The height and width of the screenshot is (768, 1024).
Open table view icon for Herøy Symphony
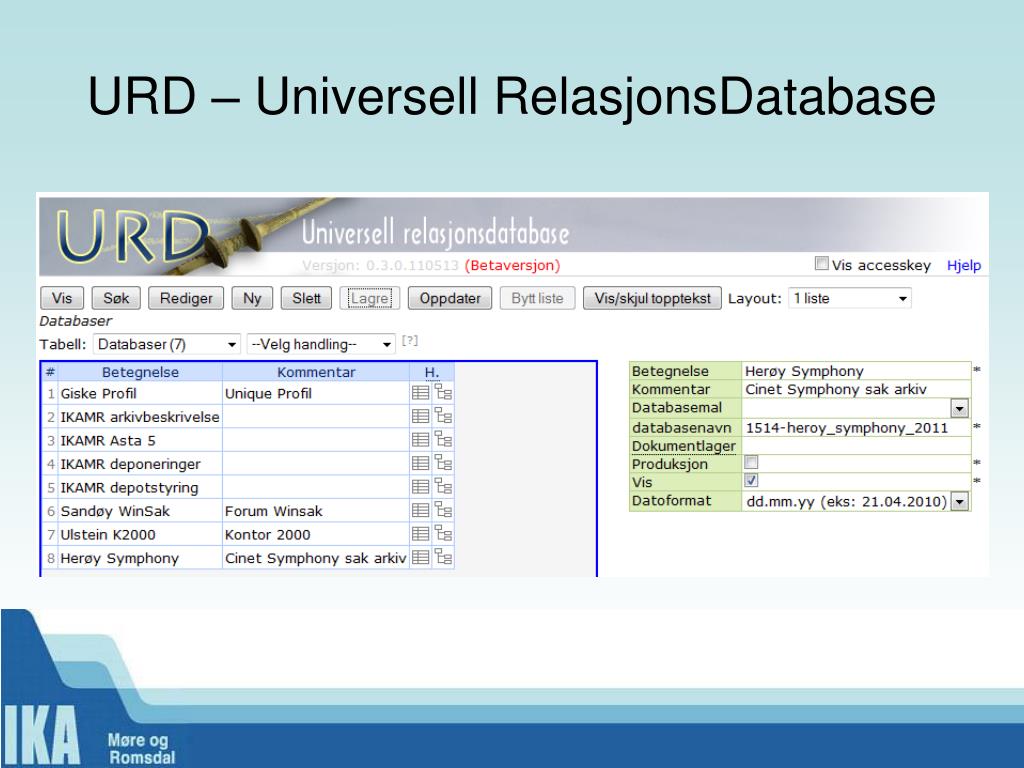point(421,557)
